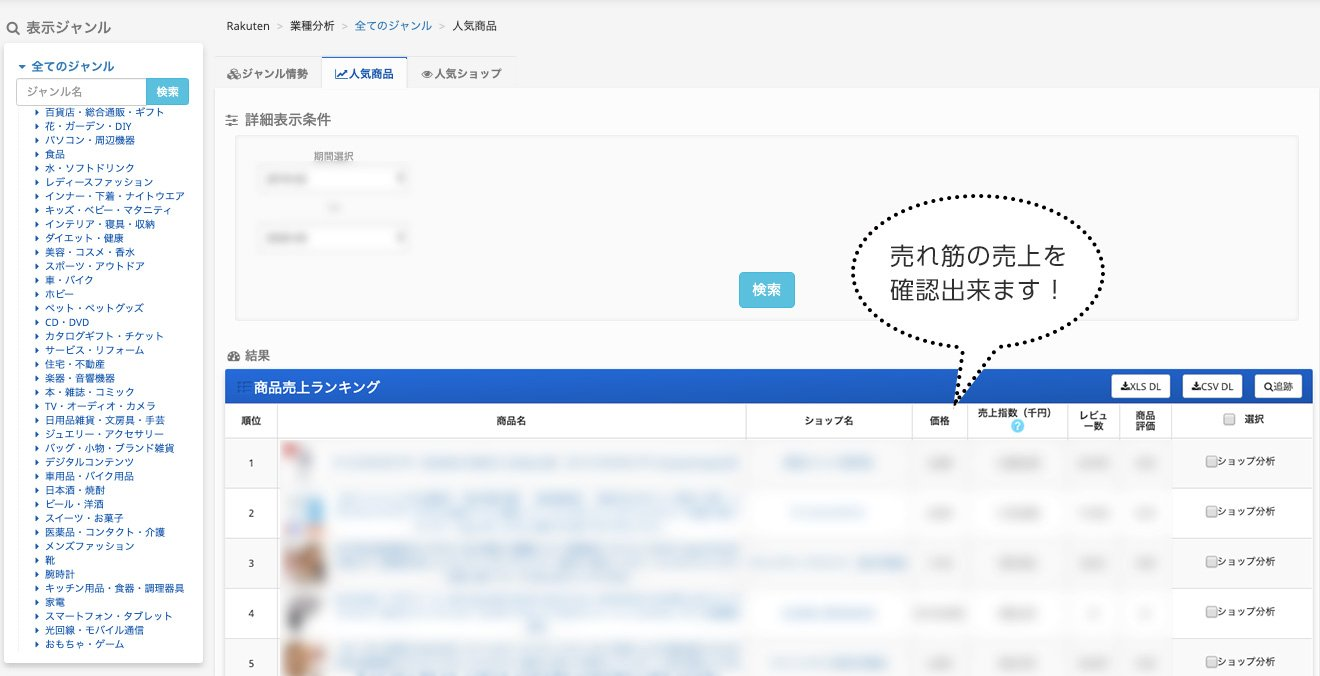Click the list icon beside 商品売上ランキング
This screenshot has height=676, width=1320.
tap(243, 387)
